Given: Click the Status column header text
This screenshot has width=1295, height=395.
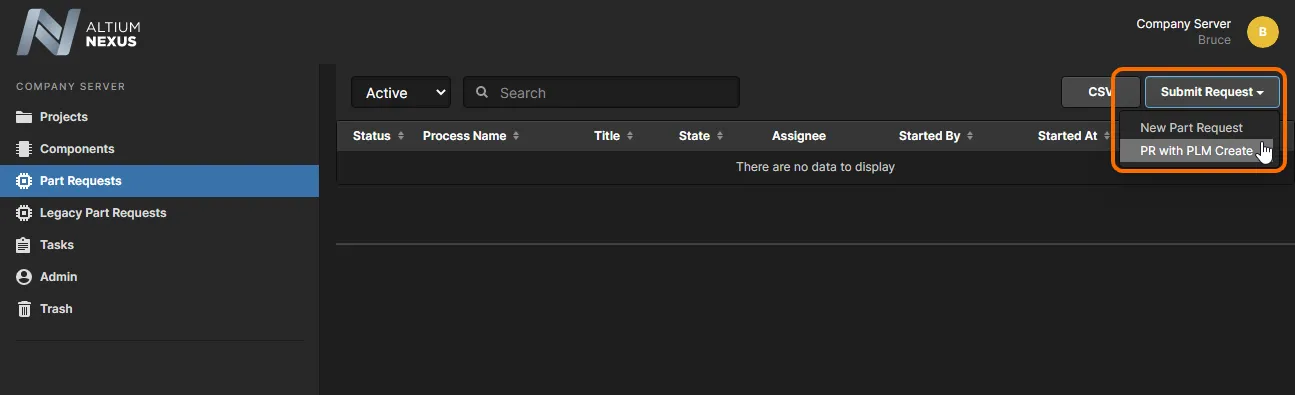Looking at the screenshot, I should [372, 136].
